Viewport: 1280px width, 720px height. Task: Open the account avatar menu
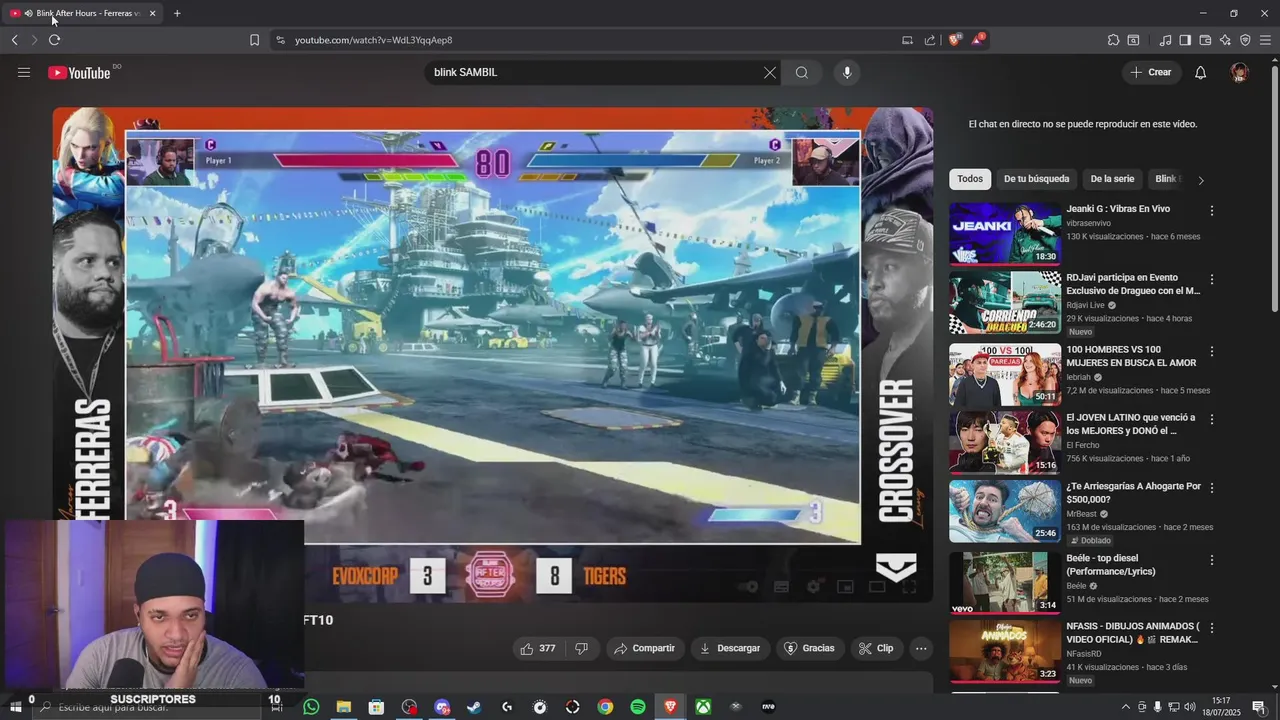coord(1240,72)
